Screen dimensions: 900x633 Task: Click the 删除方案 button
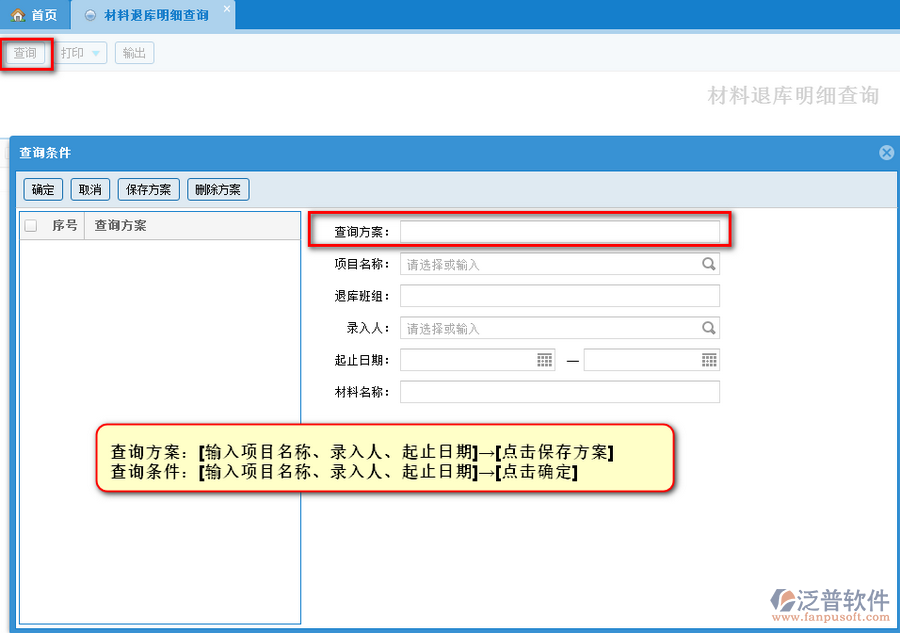pyautogui.click(x=218, y=189)
